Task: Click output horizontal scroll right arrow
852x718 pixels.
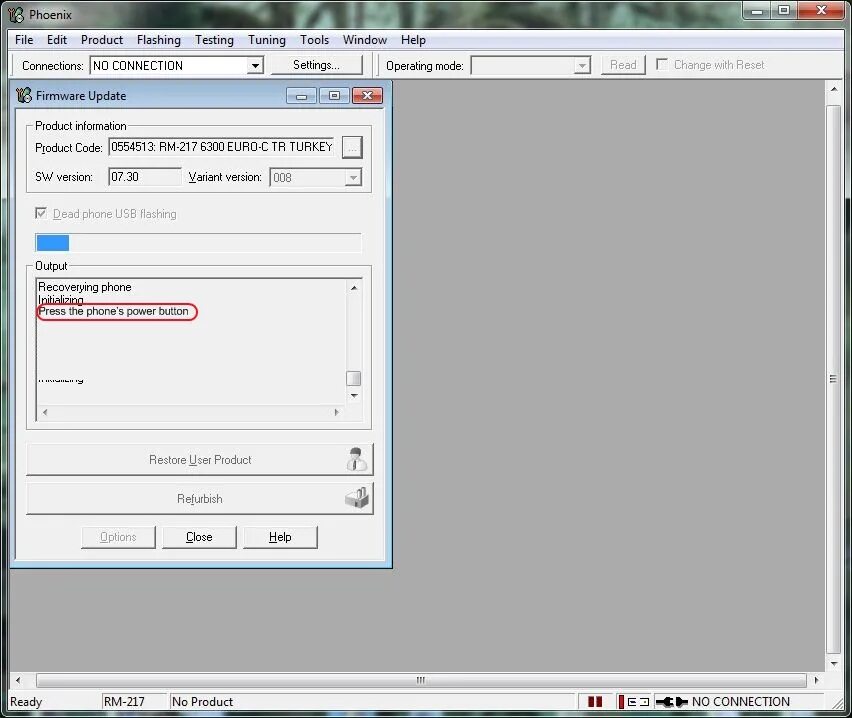Action: 337,412
